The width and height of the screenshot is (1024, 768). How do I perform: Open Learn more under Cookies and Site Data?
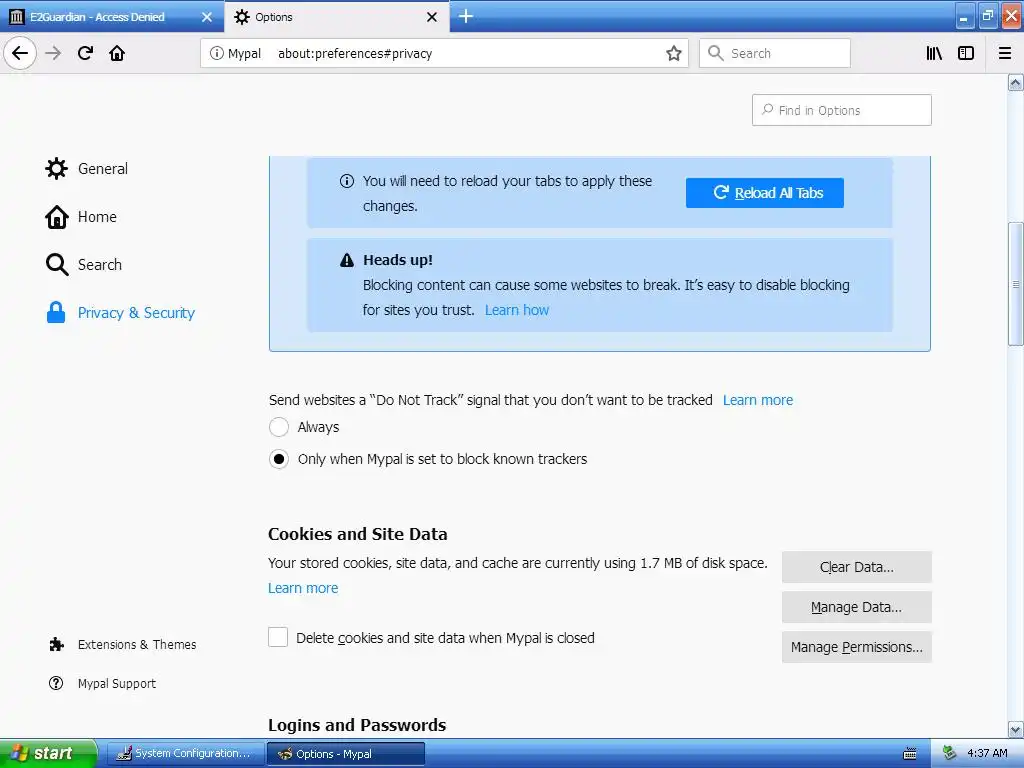pos(303,588)
